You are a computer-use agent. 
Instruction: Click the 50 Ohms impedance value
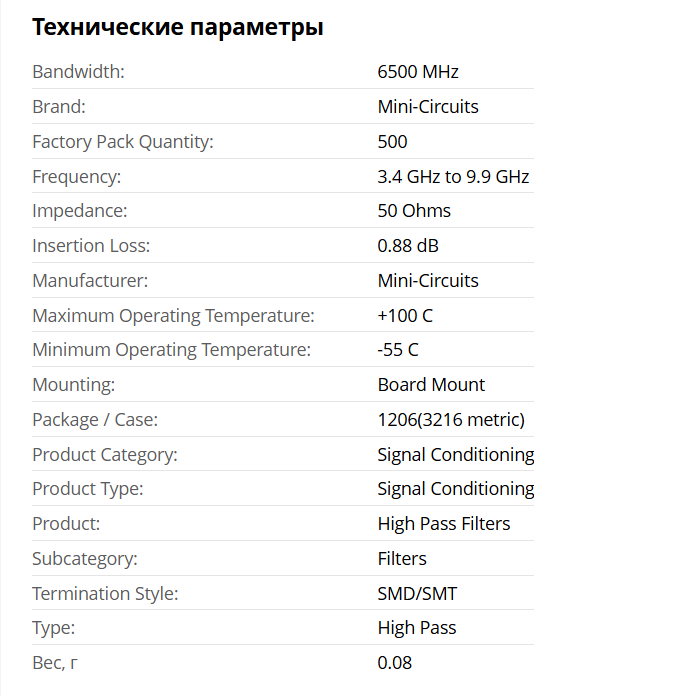[x=414, y=211]
